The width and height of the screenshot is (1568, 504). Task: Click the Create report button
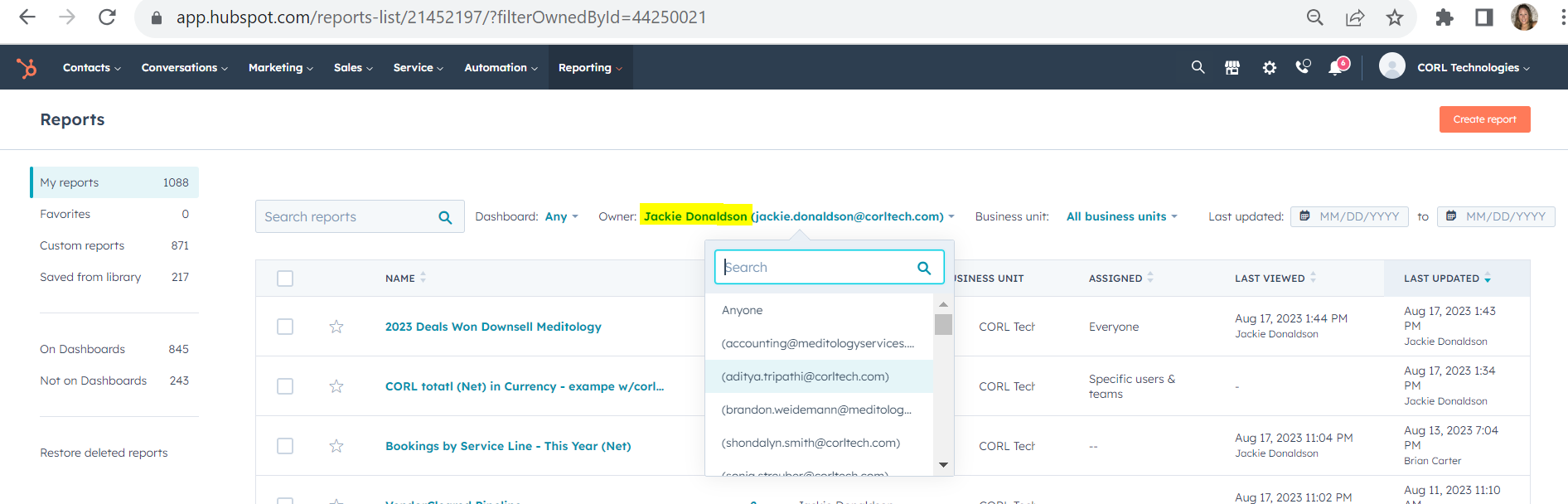click(1484, 119)
